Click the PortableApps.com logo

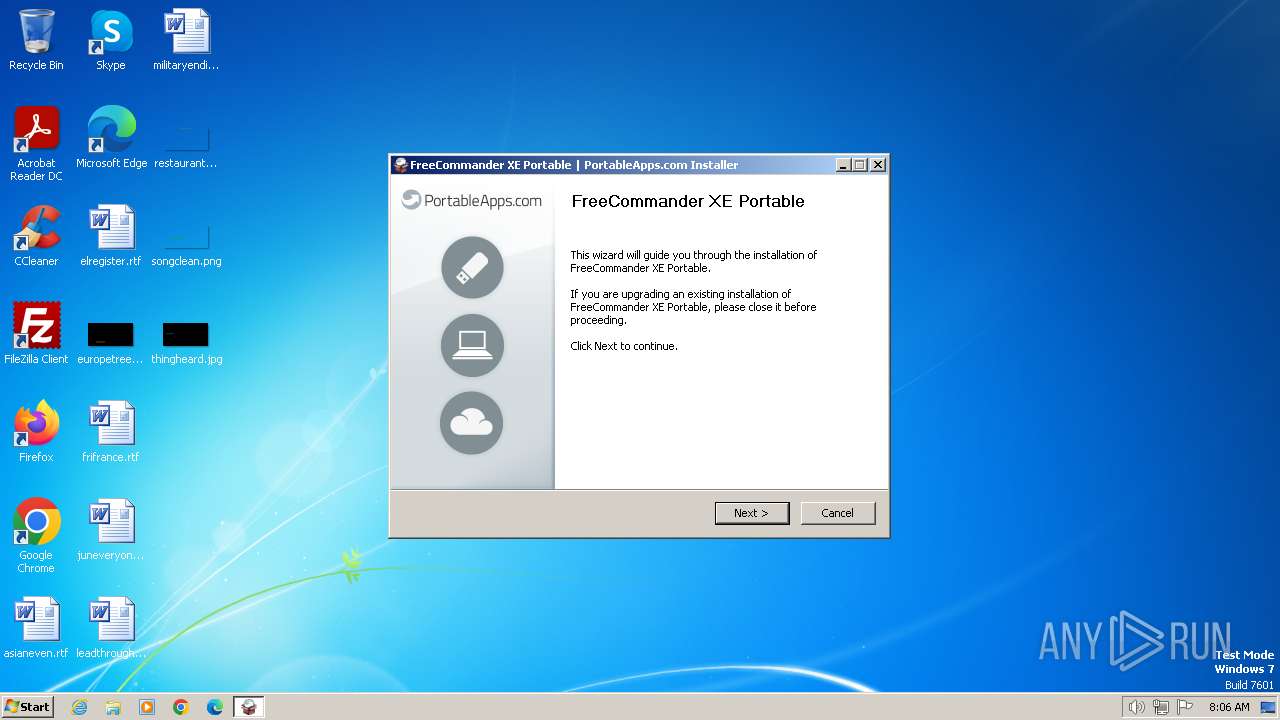[472, 200]
